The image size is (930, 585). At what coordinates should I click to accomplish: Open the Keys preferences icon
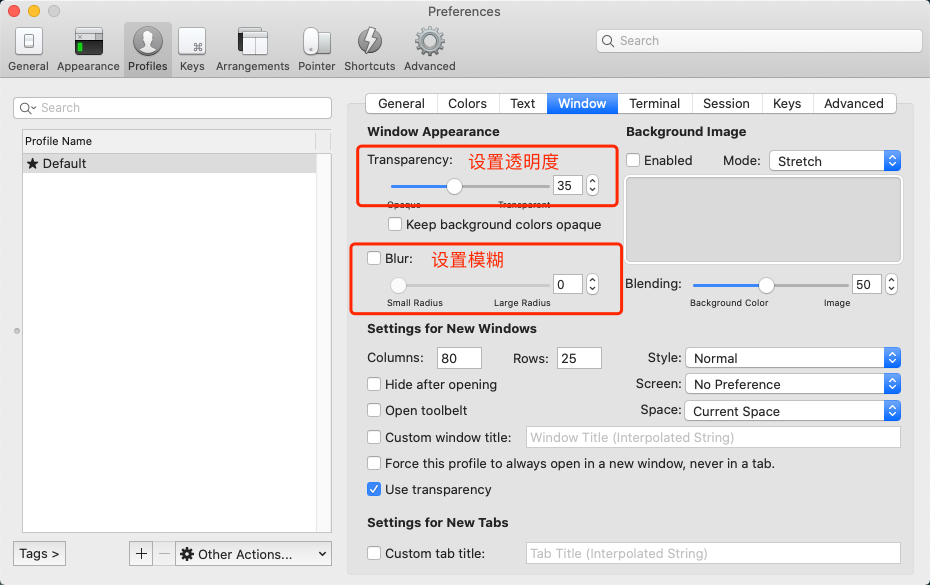[x=192, y=42]
